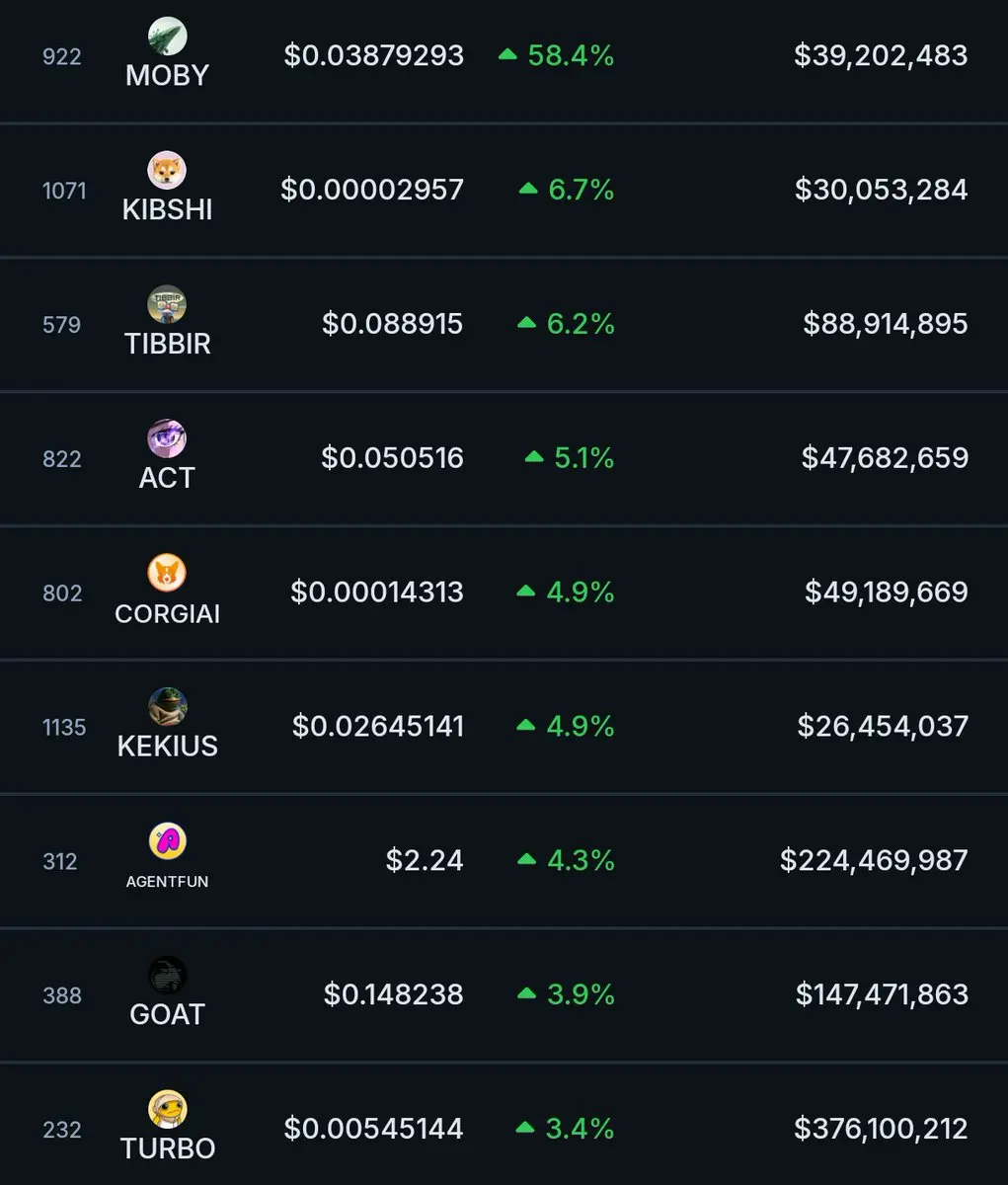Viewport: 1008px width, 1185px height.
Task: Click the TURBO ticker label
Action: [167, 1148]
